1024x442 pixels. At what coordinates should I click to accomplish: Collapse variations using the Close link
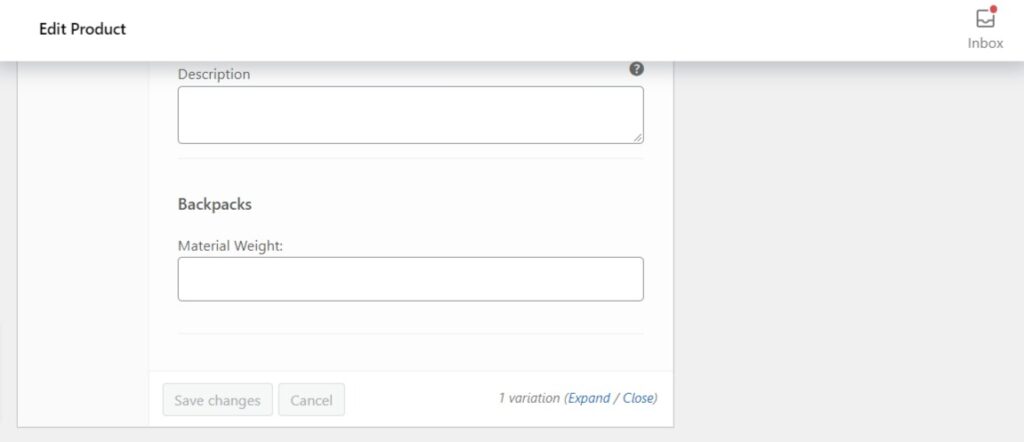(638, 398)
